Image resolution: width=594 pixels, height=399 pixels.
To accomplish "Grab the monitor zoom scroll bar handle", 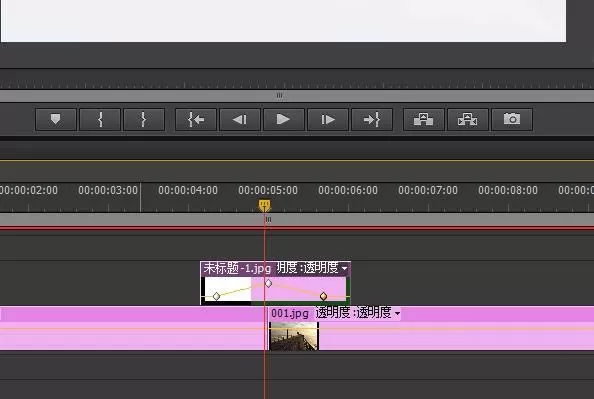I will pyautogui.click(x=279, y=95).
